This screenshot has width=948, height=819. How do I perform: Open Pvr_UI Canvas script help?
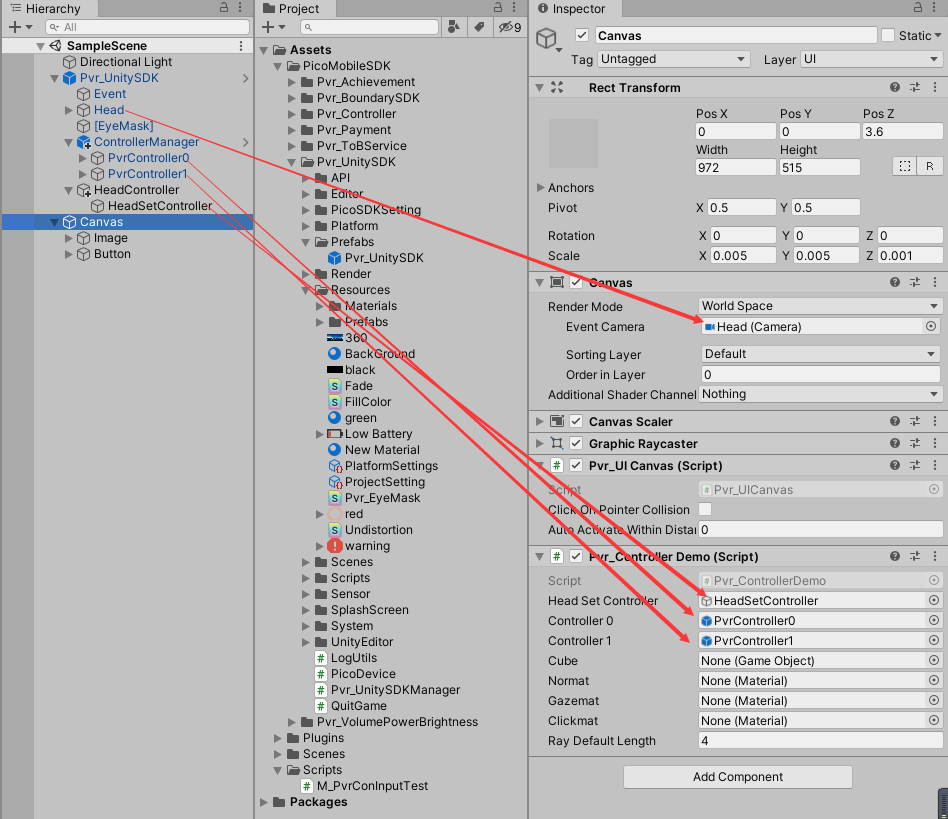tap(895, 465)
